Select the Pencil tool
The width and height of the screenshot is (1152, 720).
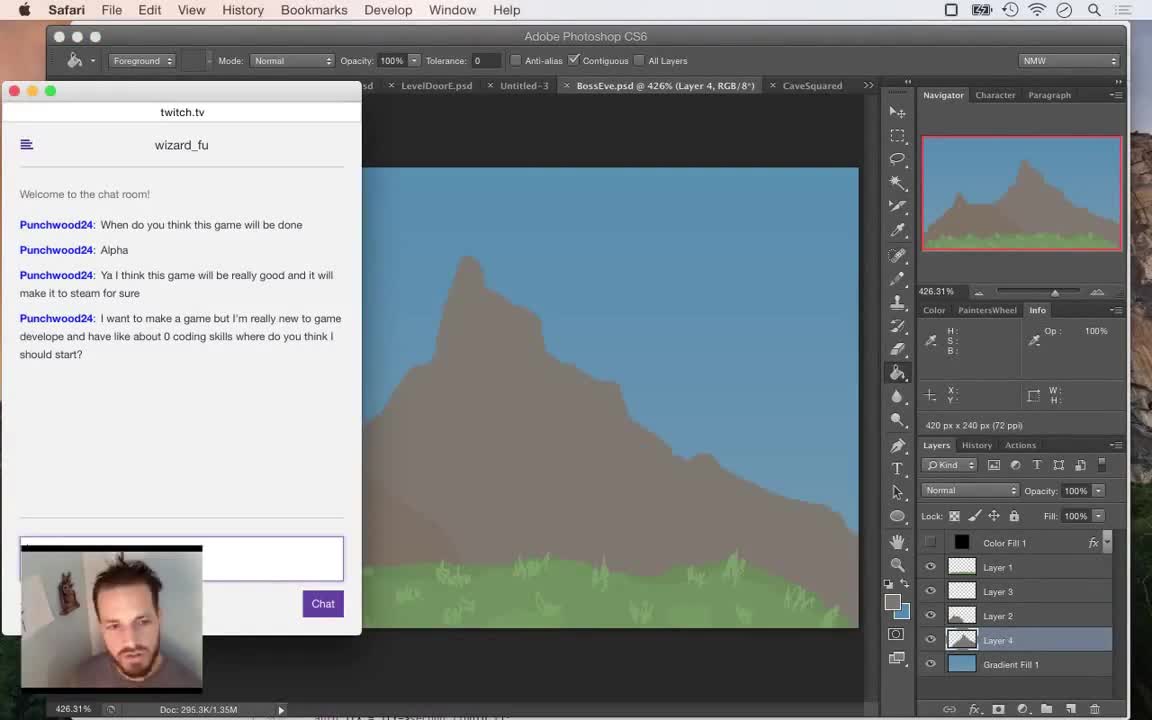(897, 278)
